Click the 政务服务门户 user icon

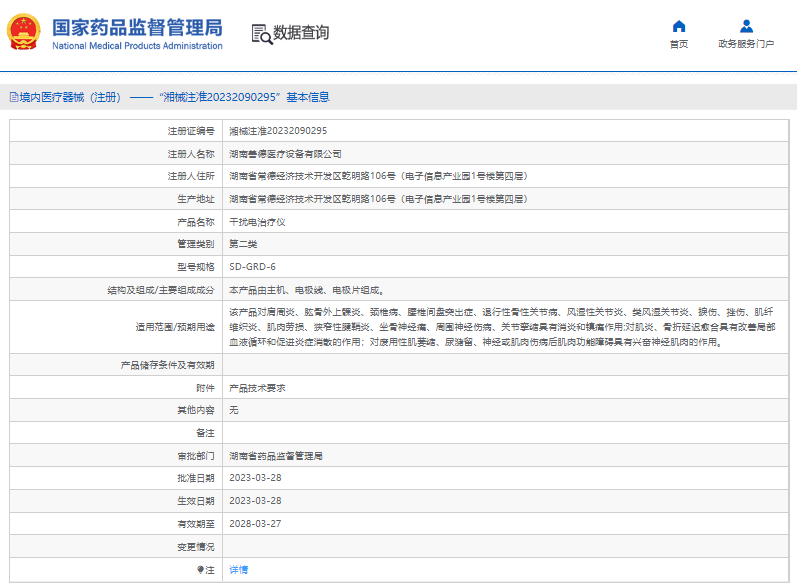[x=746, y=26]
